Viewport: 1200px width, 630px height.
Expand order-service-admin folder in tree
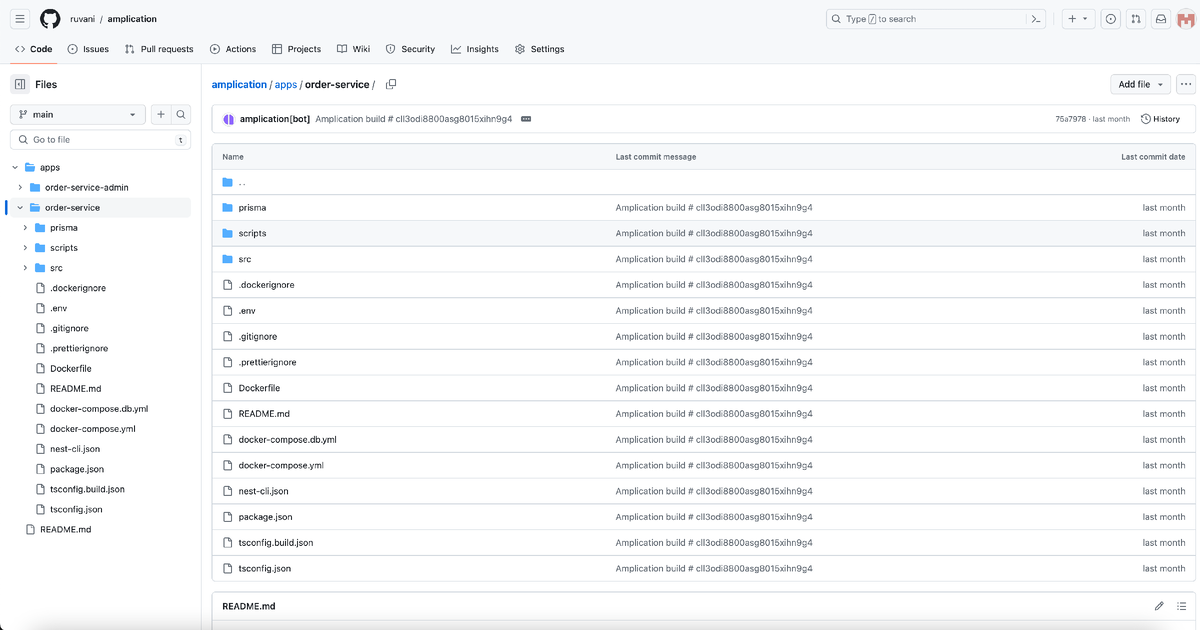[x=21, y=187]
